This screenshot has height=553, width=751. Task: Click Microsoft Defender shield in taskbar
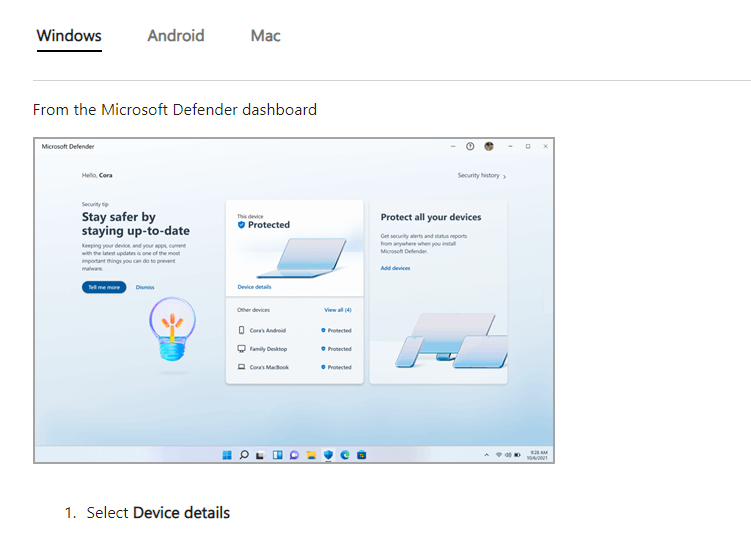click(x=328, y=455)
